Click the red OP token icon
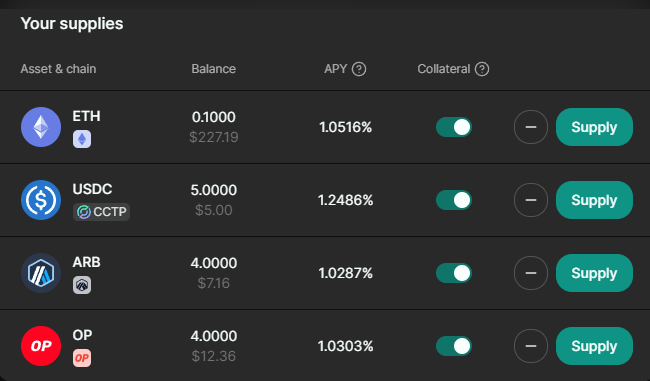The image size is (650, 381). pos(41,346)
